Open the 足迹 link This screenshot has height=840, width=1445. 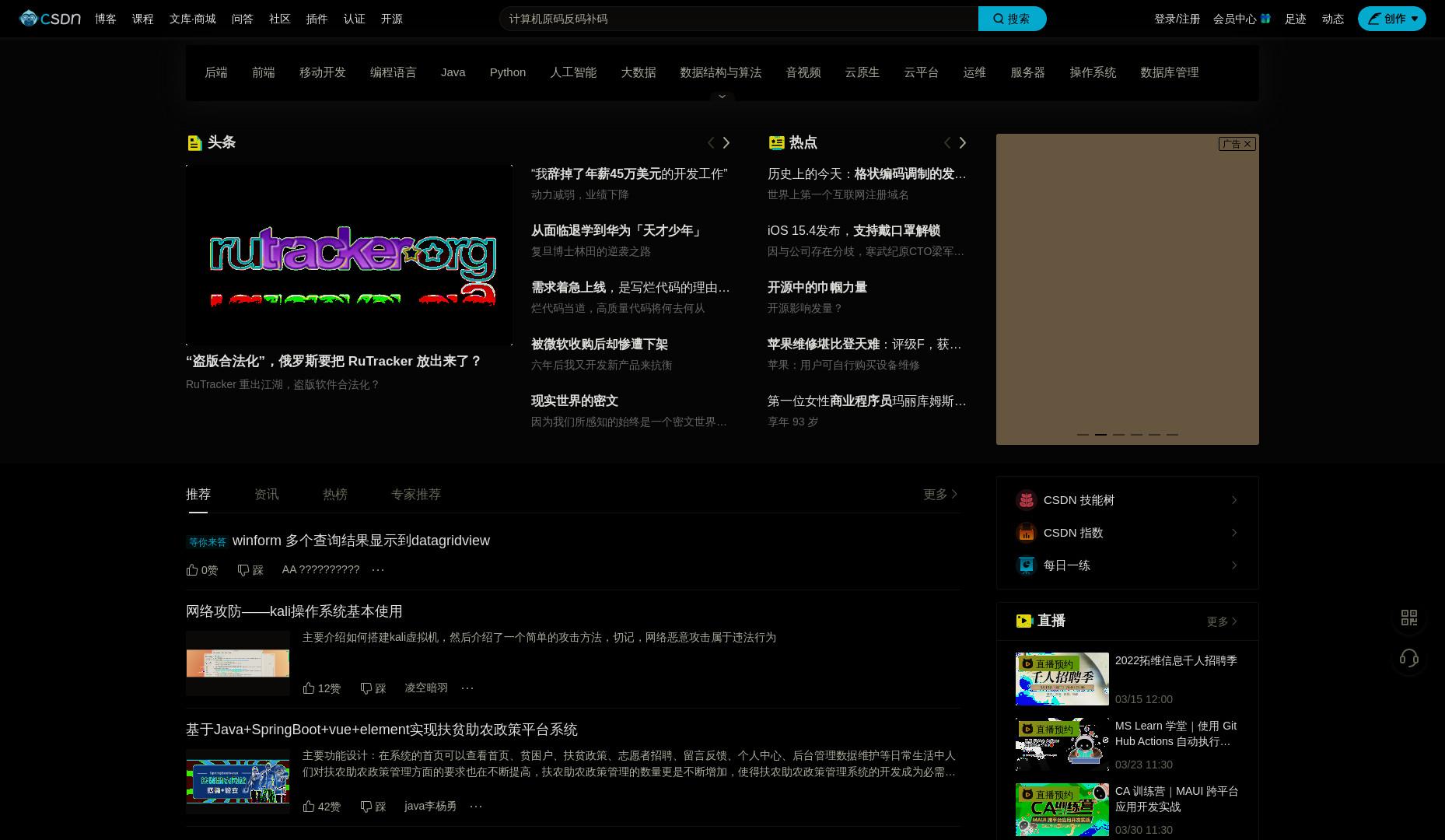(x=1296, y=19)
